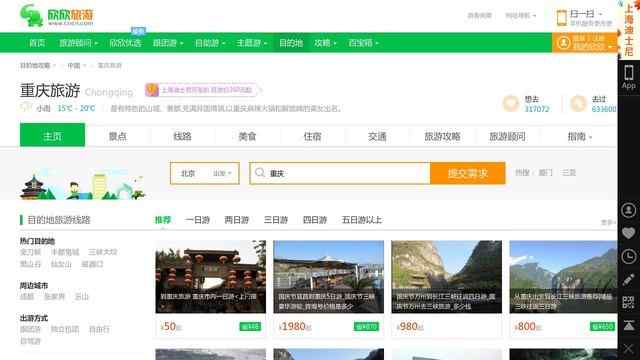Click the orange search submit button

click(468, 173)
